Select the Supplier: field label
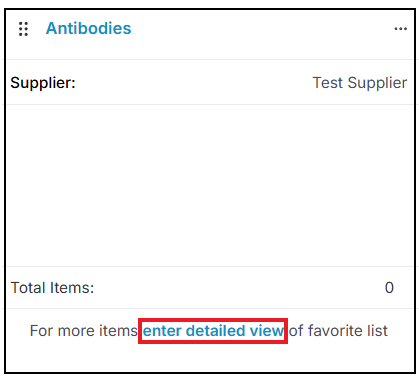 click(43, 83)
